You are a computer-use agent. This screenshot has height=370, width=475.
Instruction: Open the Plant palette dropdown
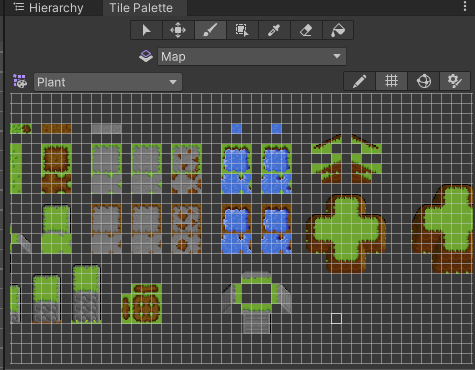tap(108, 82)
